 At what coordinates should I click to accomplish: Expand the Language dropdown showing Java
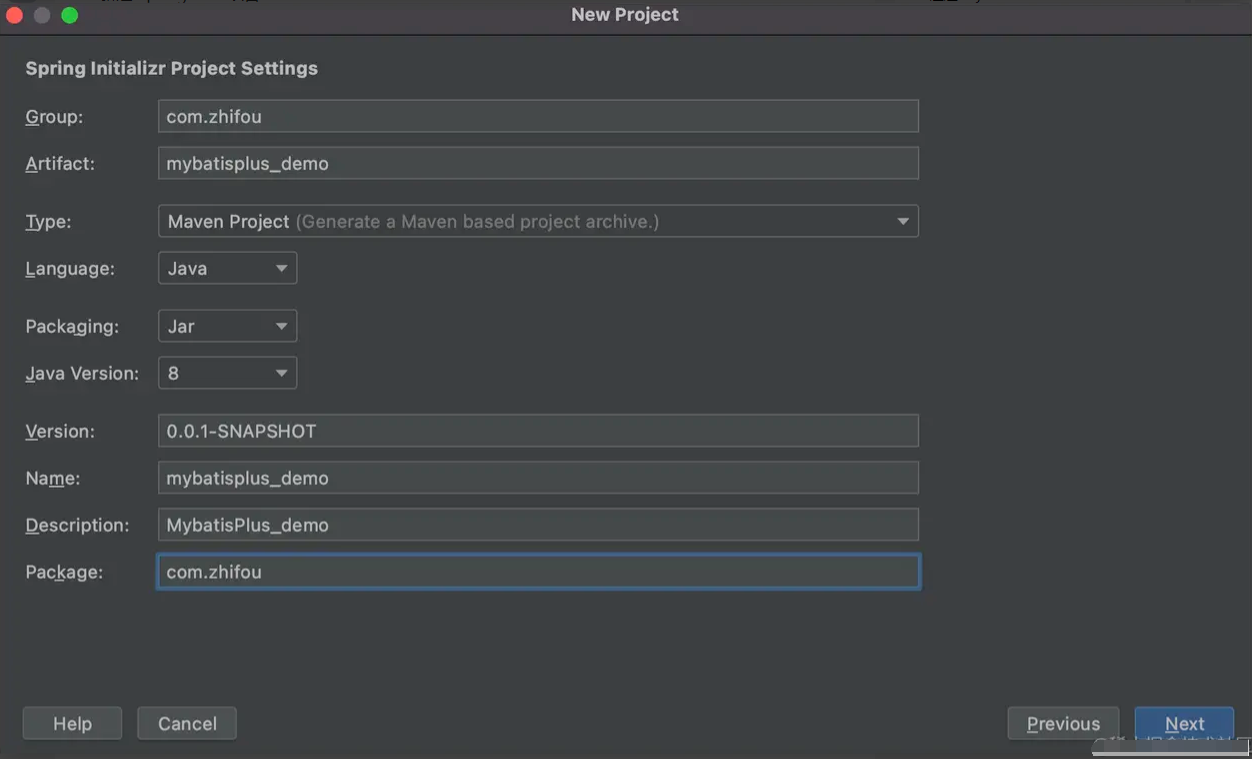click(227, 268)
